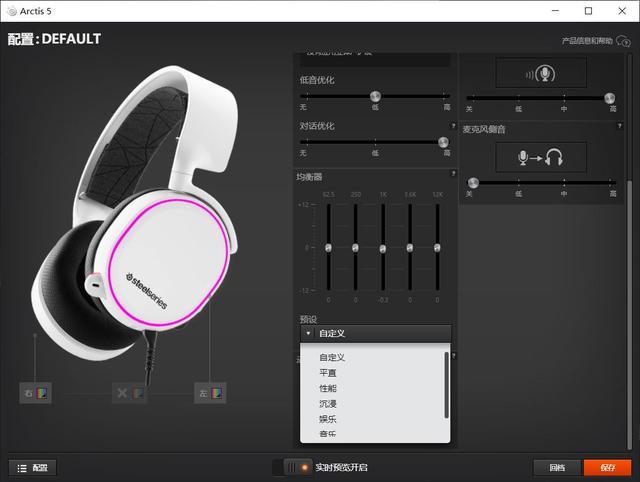Screen dimensions: 640x482
Task: Select 自定义 from the preset list
Action: [x=332, y=358]
